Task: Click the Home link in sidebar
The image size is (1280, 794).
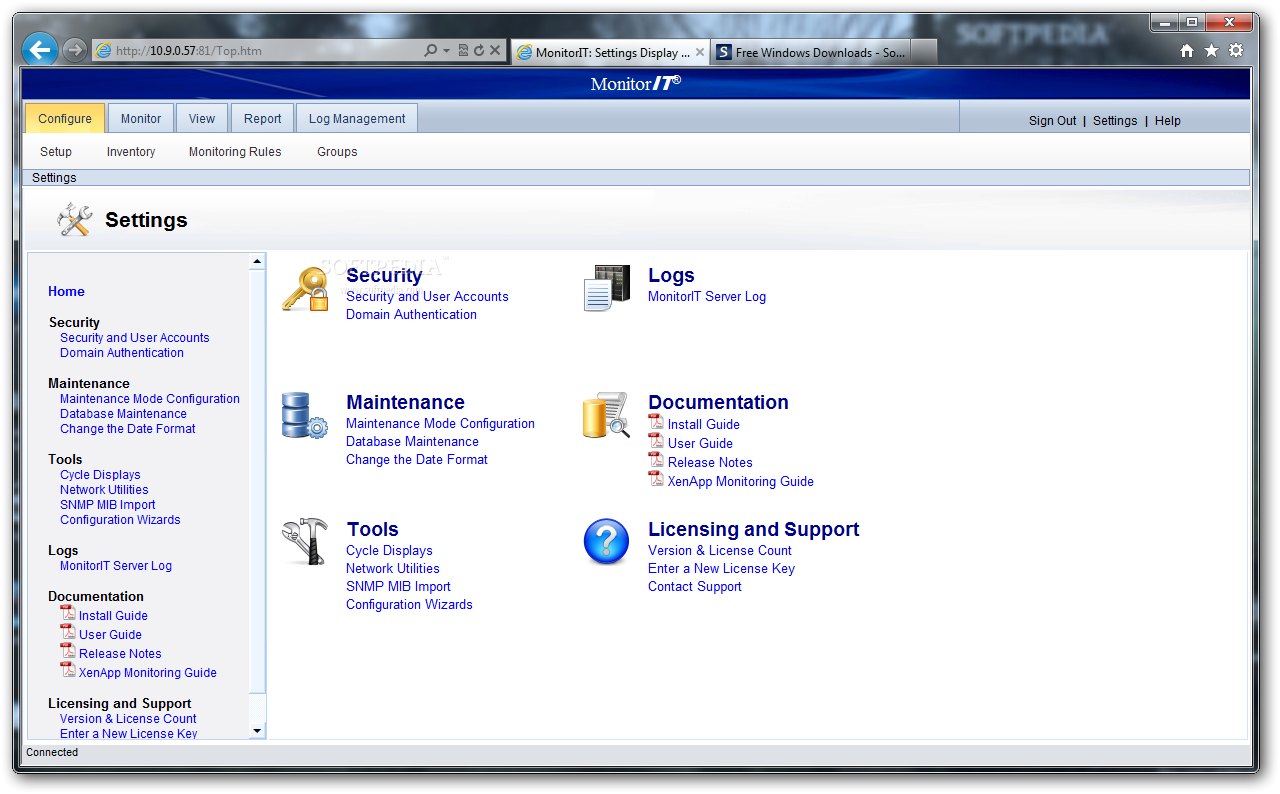Action: point(66,291)
